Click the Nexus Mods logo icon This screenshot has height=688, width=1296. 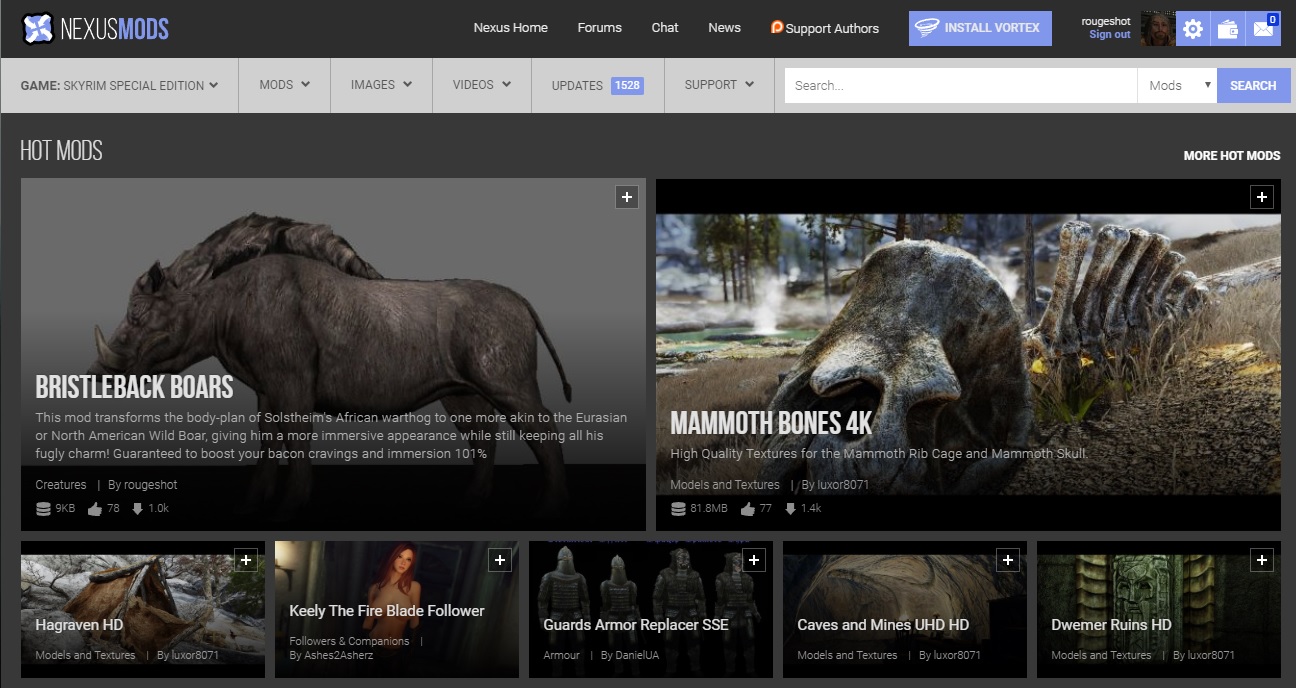point(38,29)
